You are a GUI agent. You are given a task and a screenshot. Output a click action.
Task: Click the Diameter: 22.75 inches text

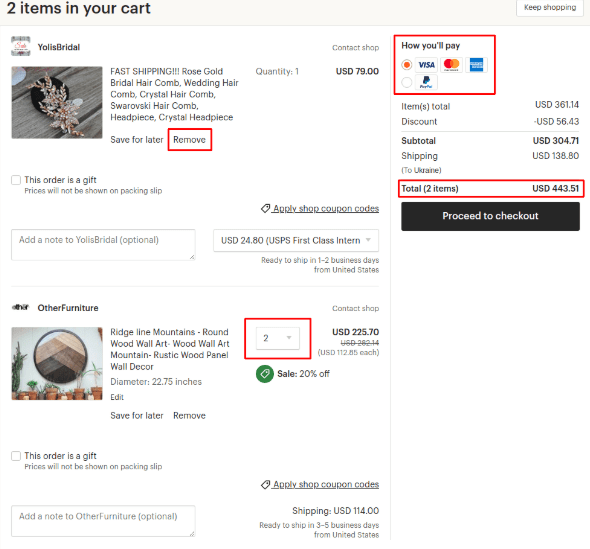(156, 382)
